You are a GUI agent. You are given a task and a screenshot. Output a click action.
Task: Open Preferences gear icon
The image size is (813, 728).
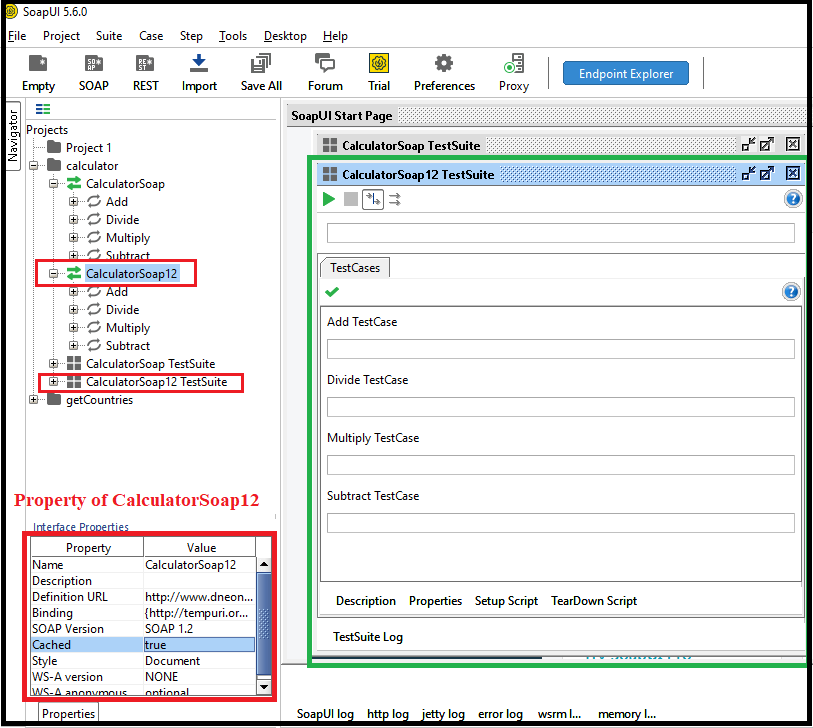444,63
